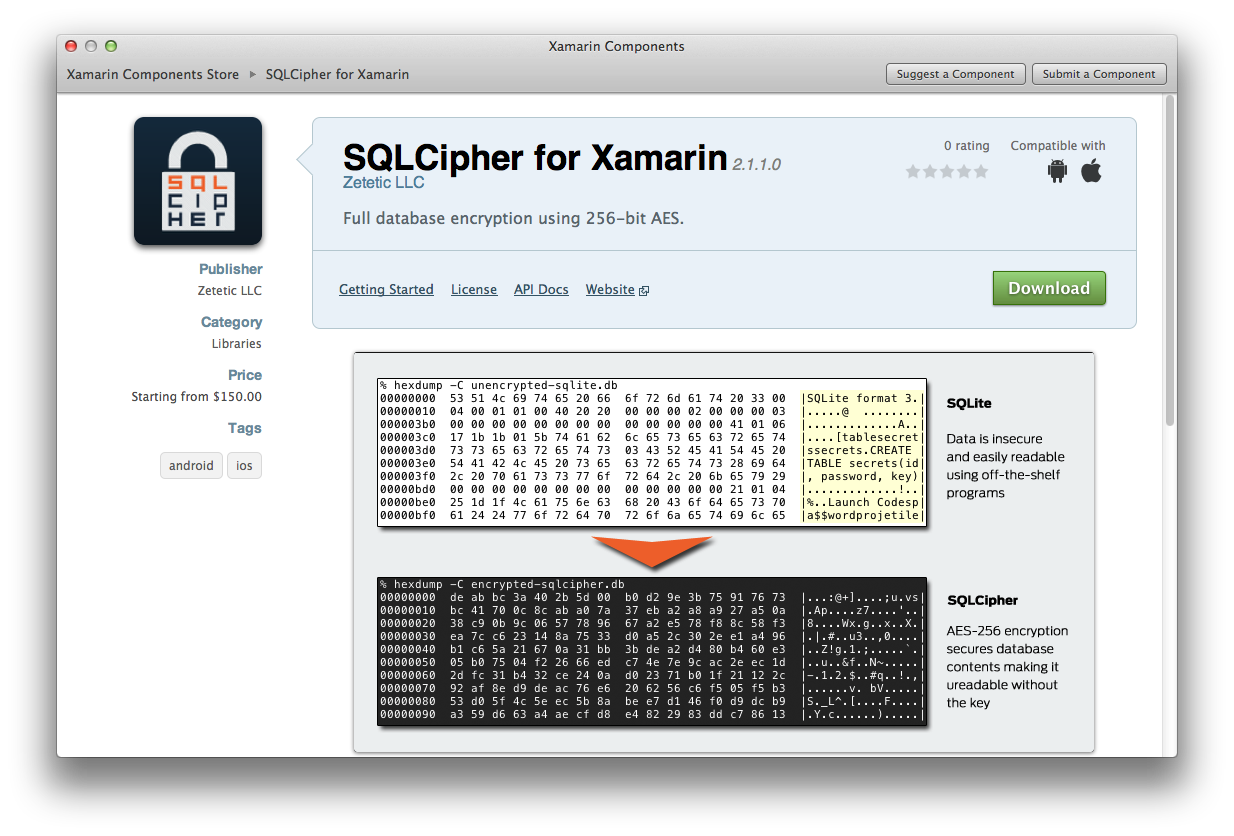The height and width of the screenshot is (836, 1234).
Task: Go back to Xamarin Components Store breadcrumb
Action: pyautogui.click(x=153, y=74)
